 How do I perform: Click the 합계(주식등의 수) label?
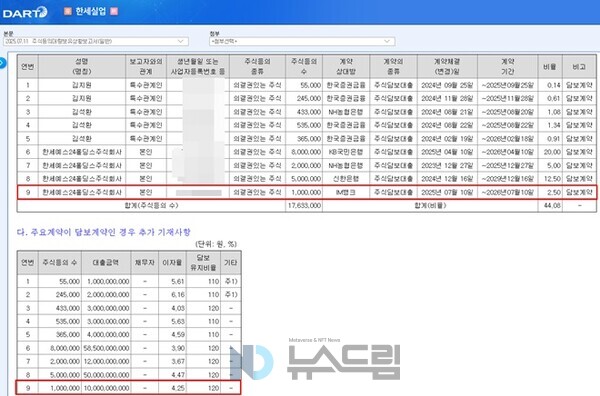coord(151,205)
